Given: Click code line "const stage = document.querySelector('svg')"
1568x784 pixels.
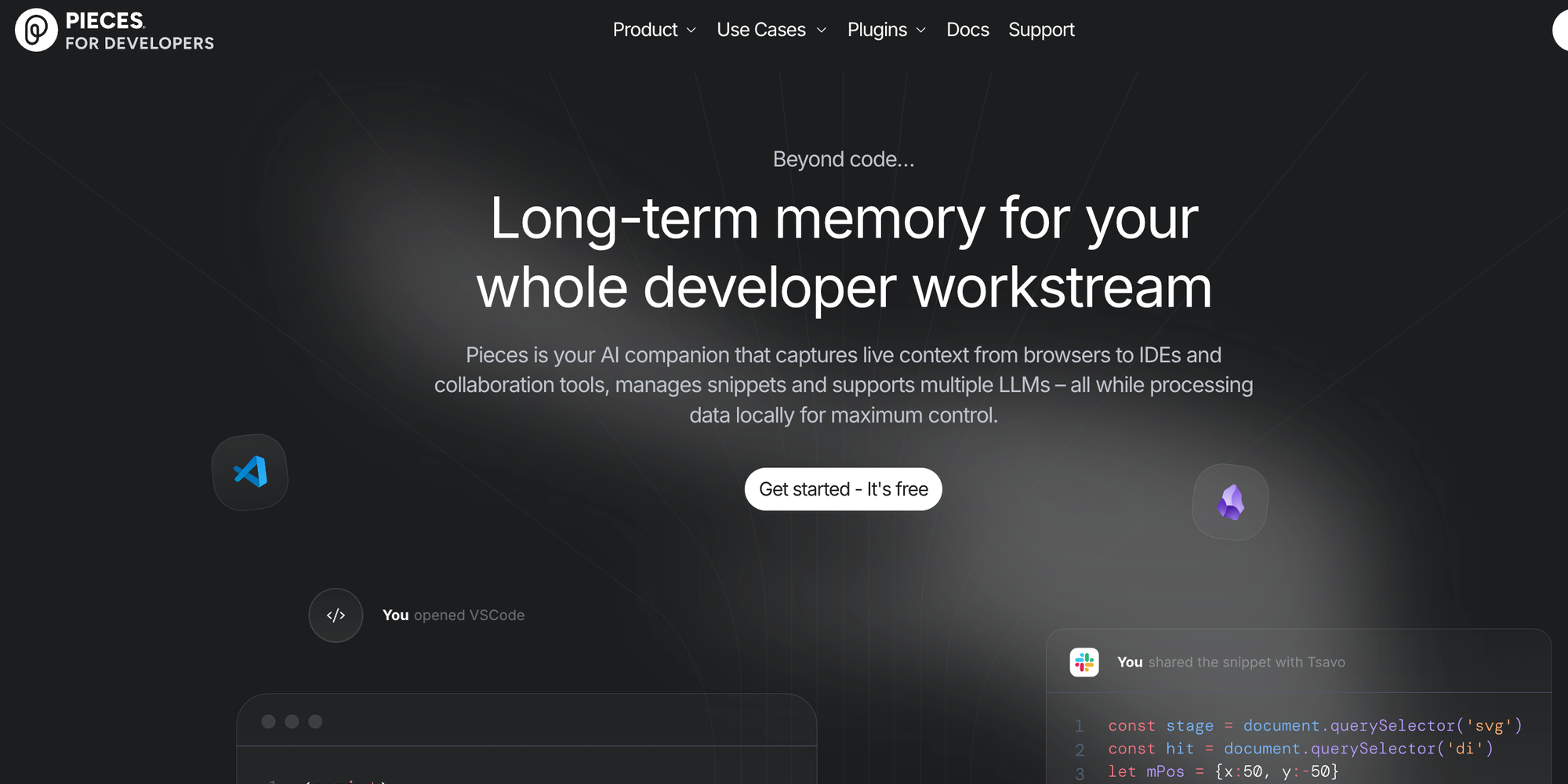Looking at the screenshot, I should pos(1315,726).
